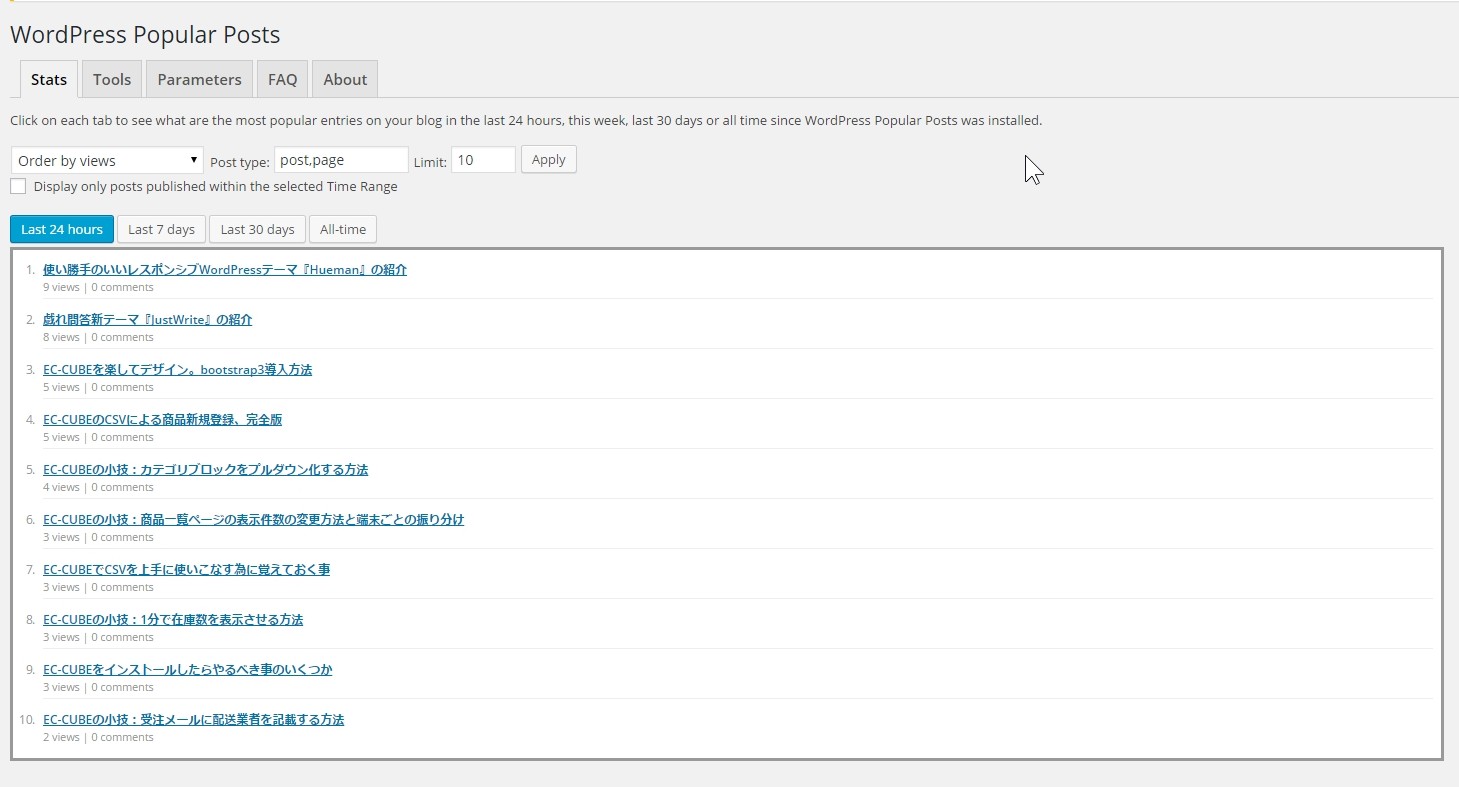Viewport: 1459px width, 787px height.
Task: Open the JustWrite theme post link
Action: click(x=147, y=320)
